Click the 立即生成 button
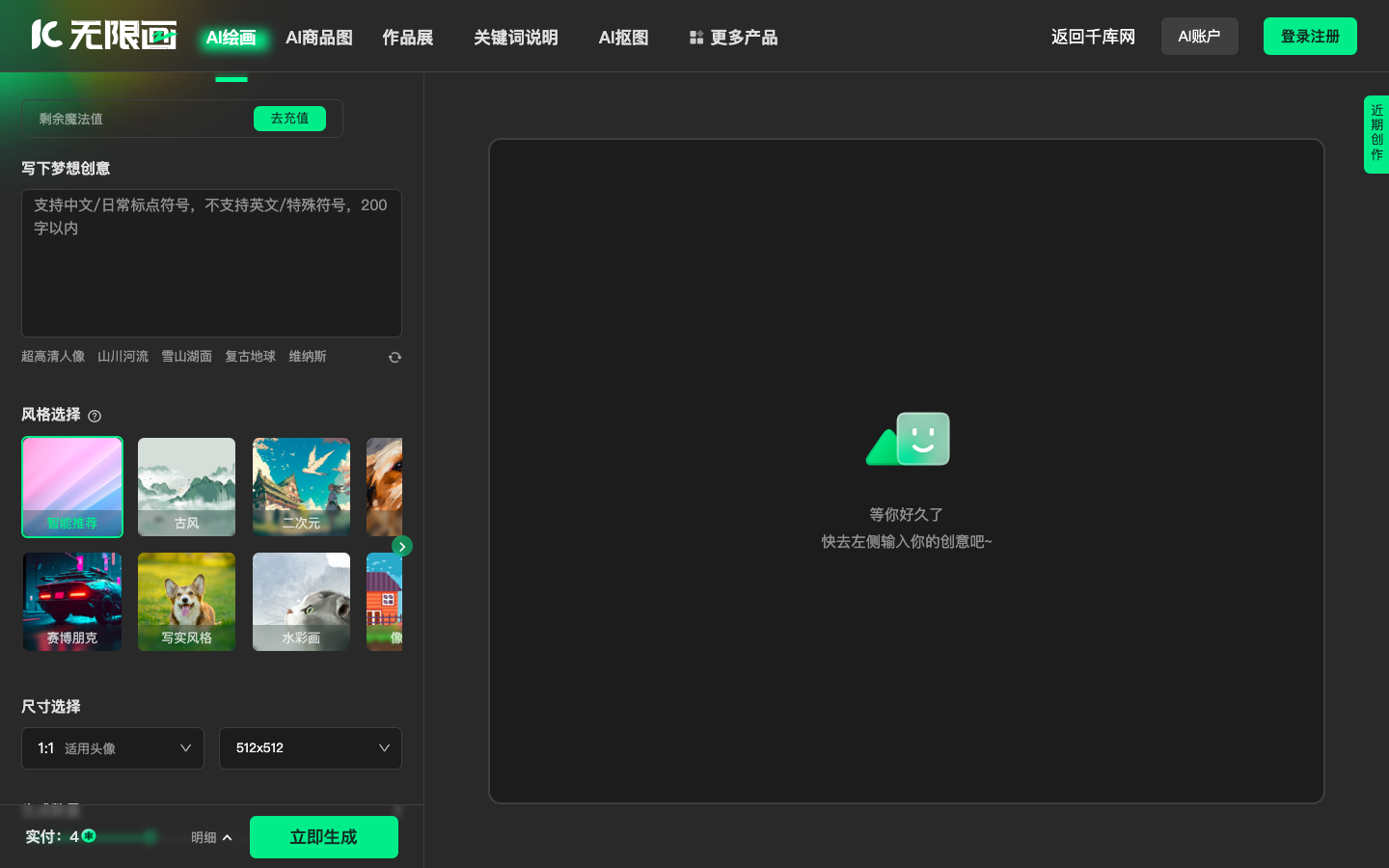Image resolution: width=1389 pixels, height=868 pixels. 324,837
